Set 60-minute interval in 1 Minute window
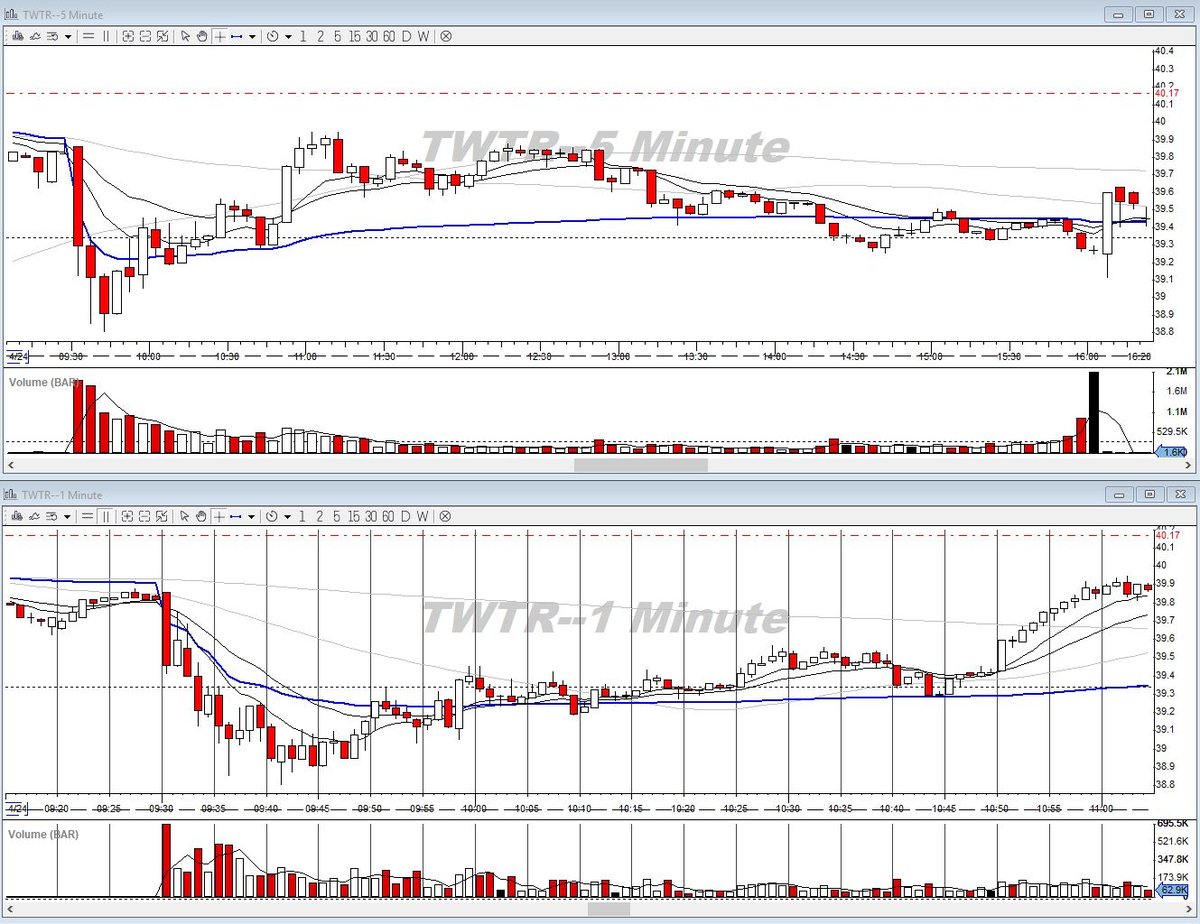The height and width of the screenshot is (924, 1200). [389, 516]
